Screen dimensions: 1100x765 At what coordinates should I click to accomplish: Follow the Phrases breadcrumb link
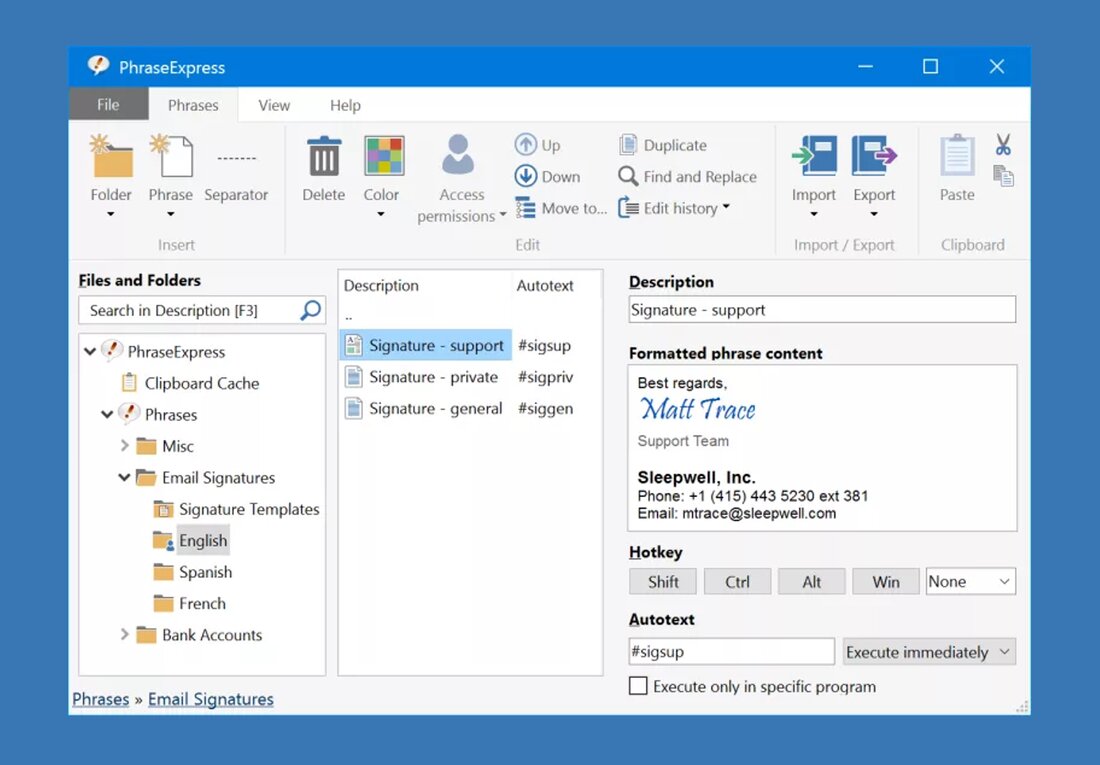point(101,699)
